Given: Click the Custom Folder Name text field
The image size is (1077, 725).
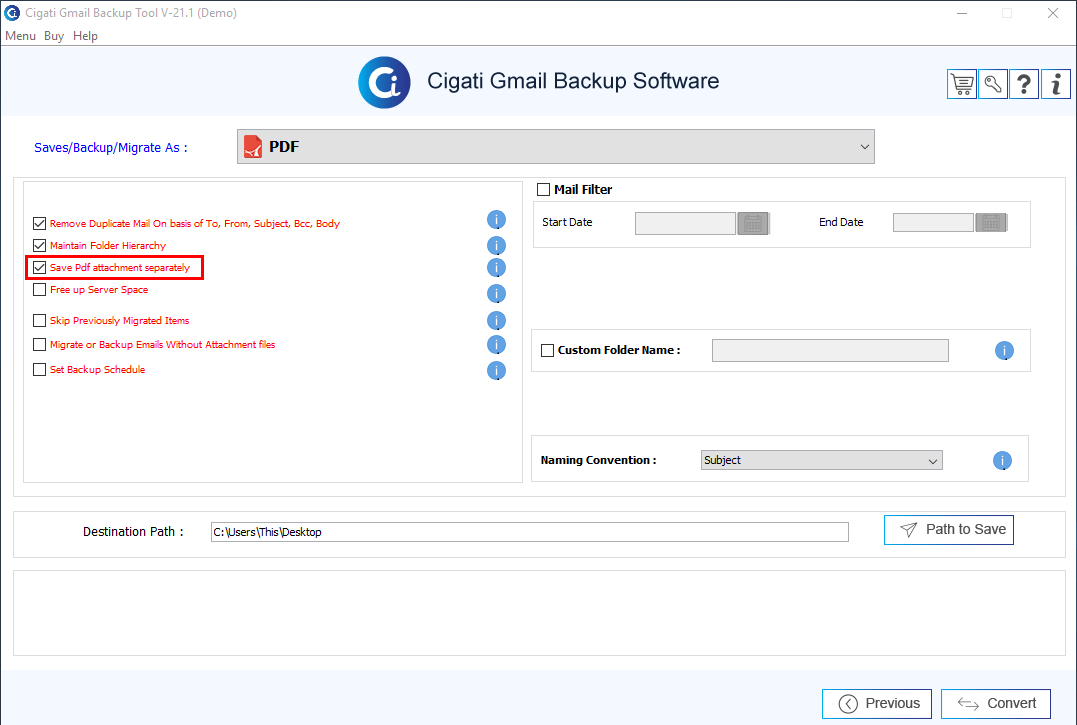Looking at the screenshot, I should tap(830, 350).
